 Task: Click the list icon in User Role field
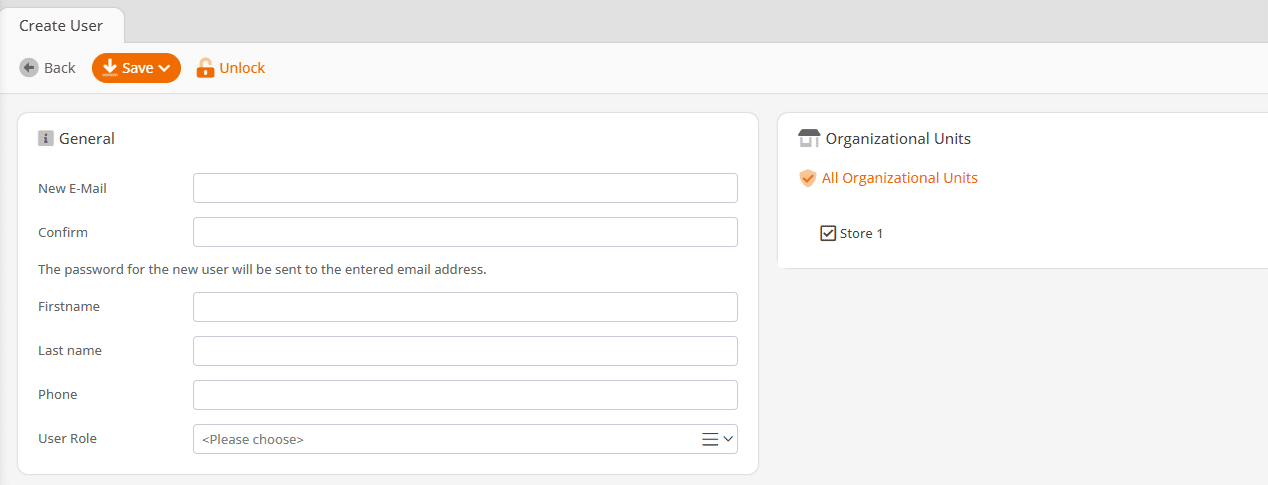coord(710,439)
